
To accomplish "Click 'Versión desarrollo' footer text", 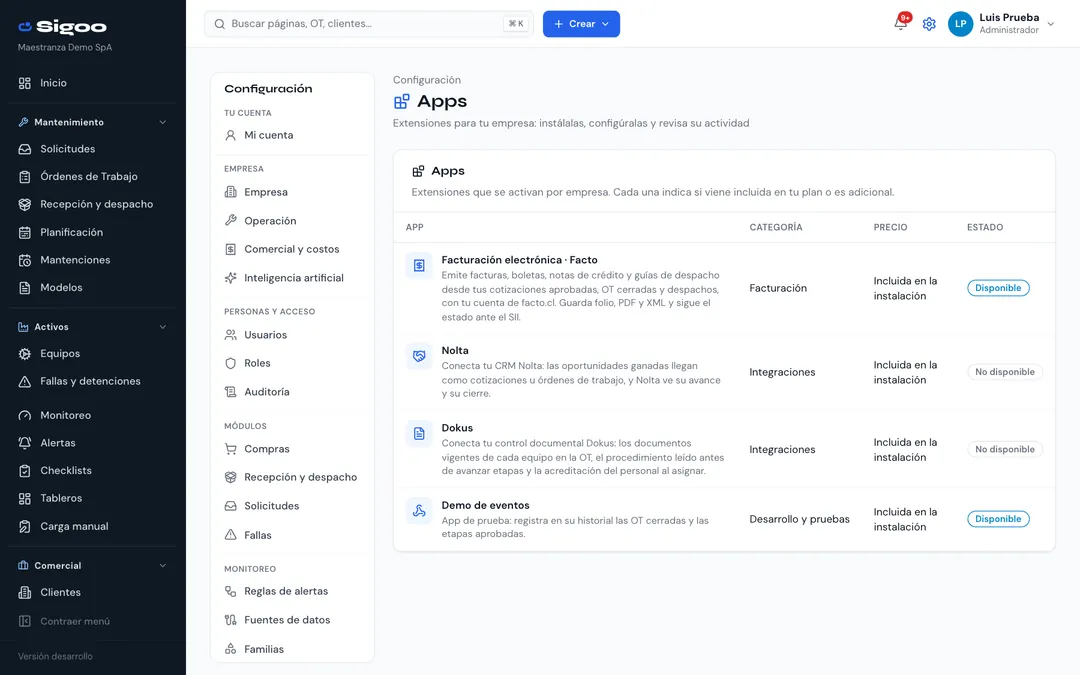I will click(x=55, y=656).
